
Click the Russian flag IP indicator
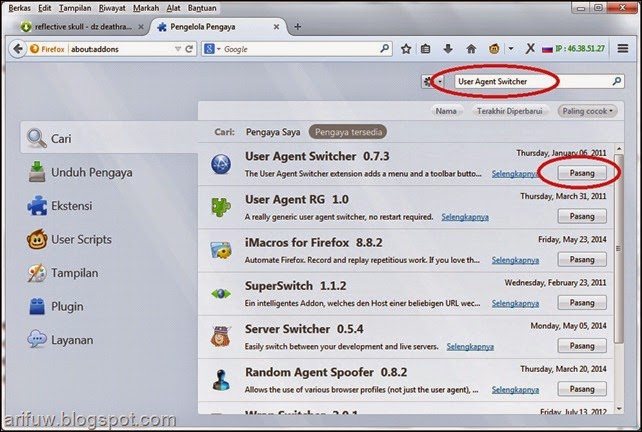[573, 49]
